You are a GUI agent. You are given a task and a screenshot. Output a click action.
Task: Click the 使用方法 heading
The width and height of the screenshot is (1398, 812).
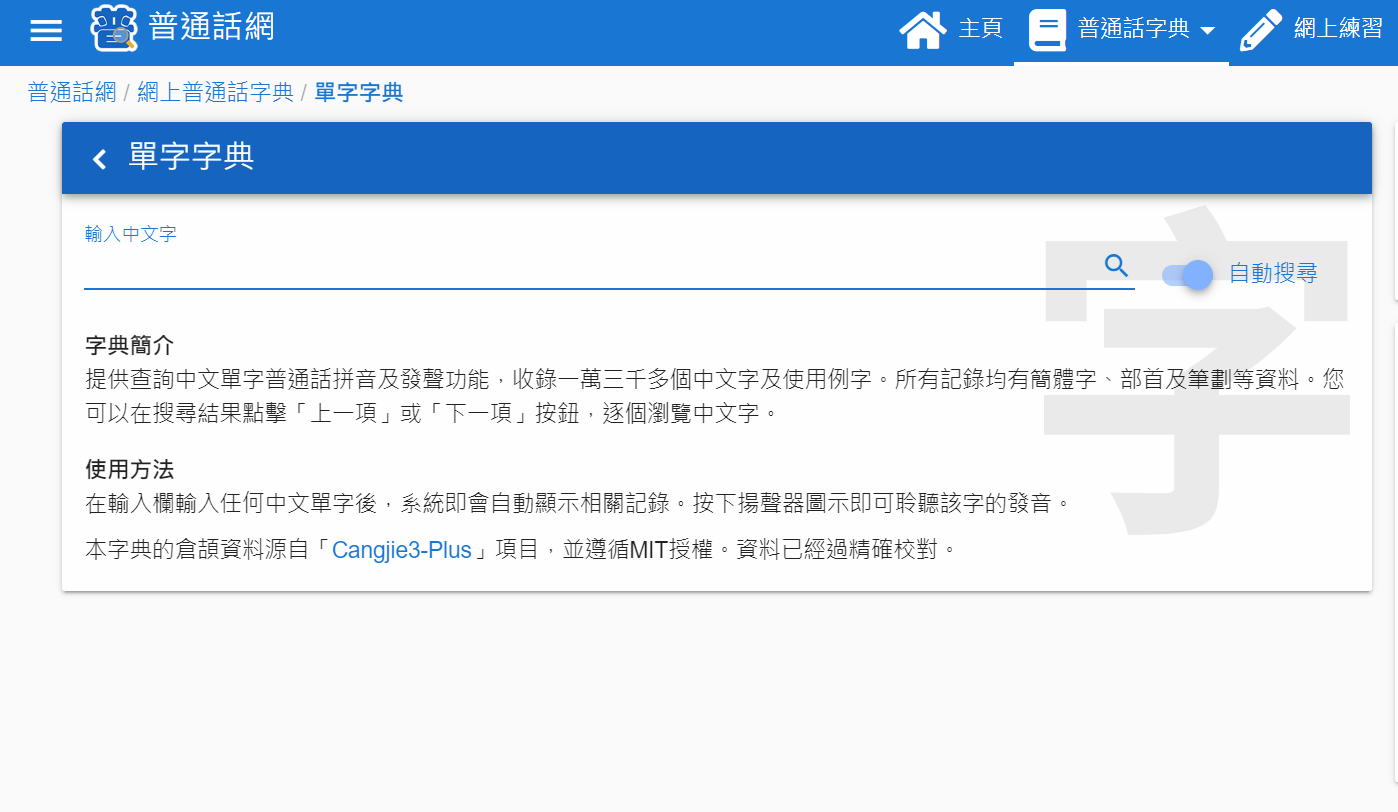(x=130, y=469)
